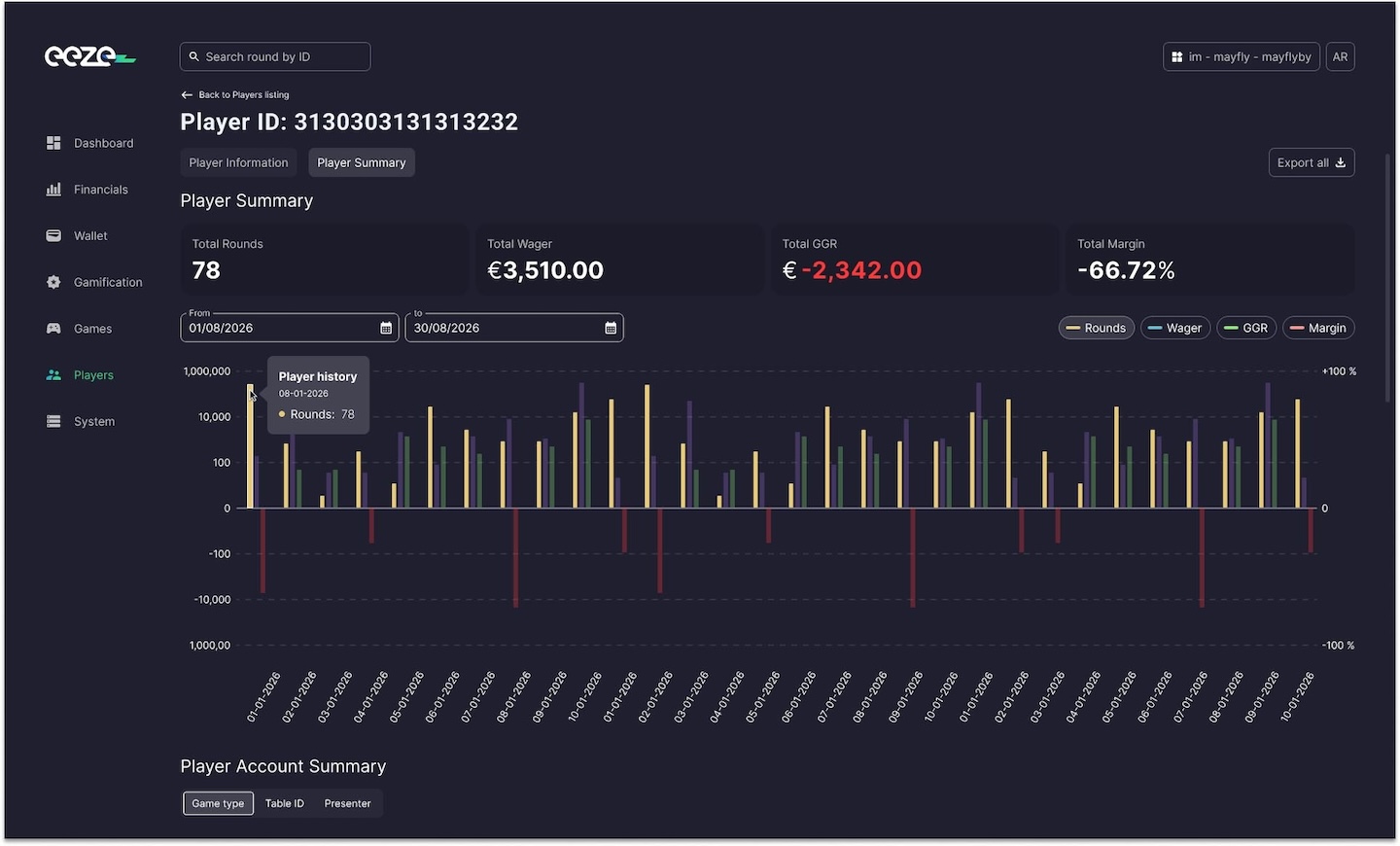
Task: Select the Table ID tab in Account Summary
Action: [284, 803]
